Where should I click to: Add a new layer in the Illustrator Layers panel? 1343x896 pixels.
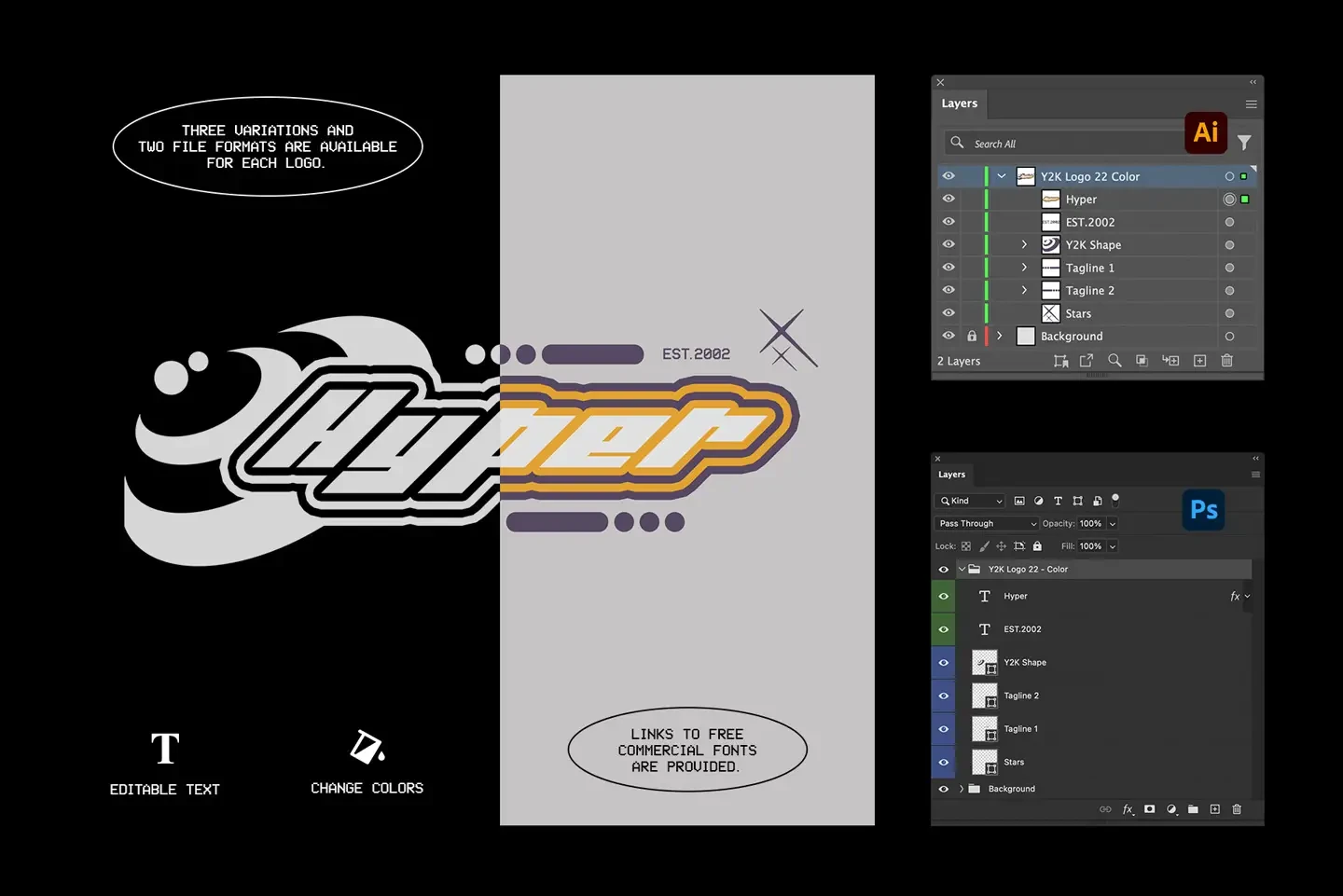[1199, 361]
